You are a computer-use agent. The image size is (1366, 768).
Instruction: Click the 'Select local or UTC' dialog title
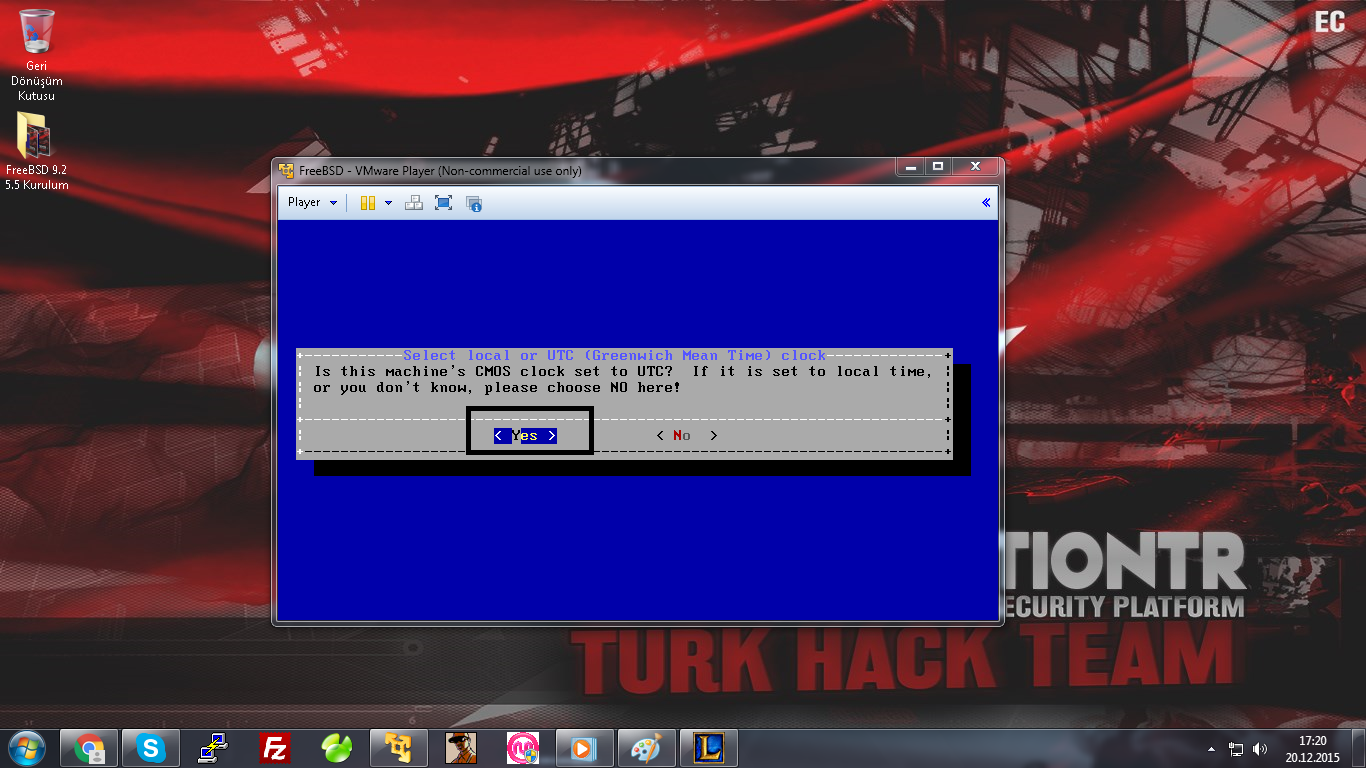(x=615, y=355)
